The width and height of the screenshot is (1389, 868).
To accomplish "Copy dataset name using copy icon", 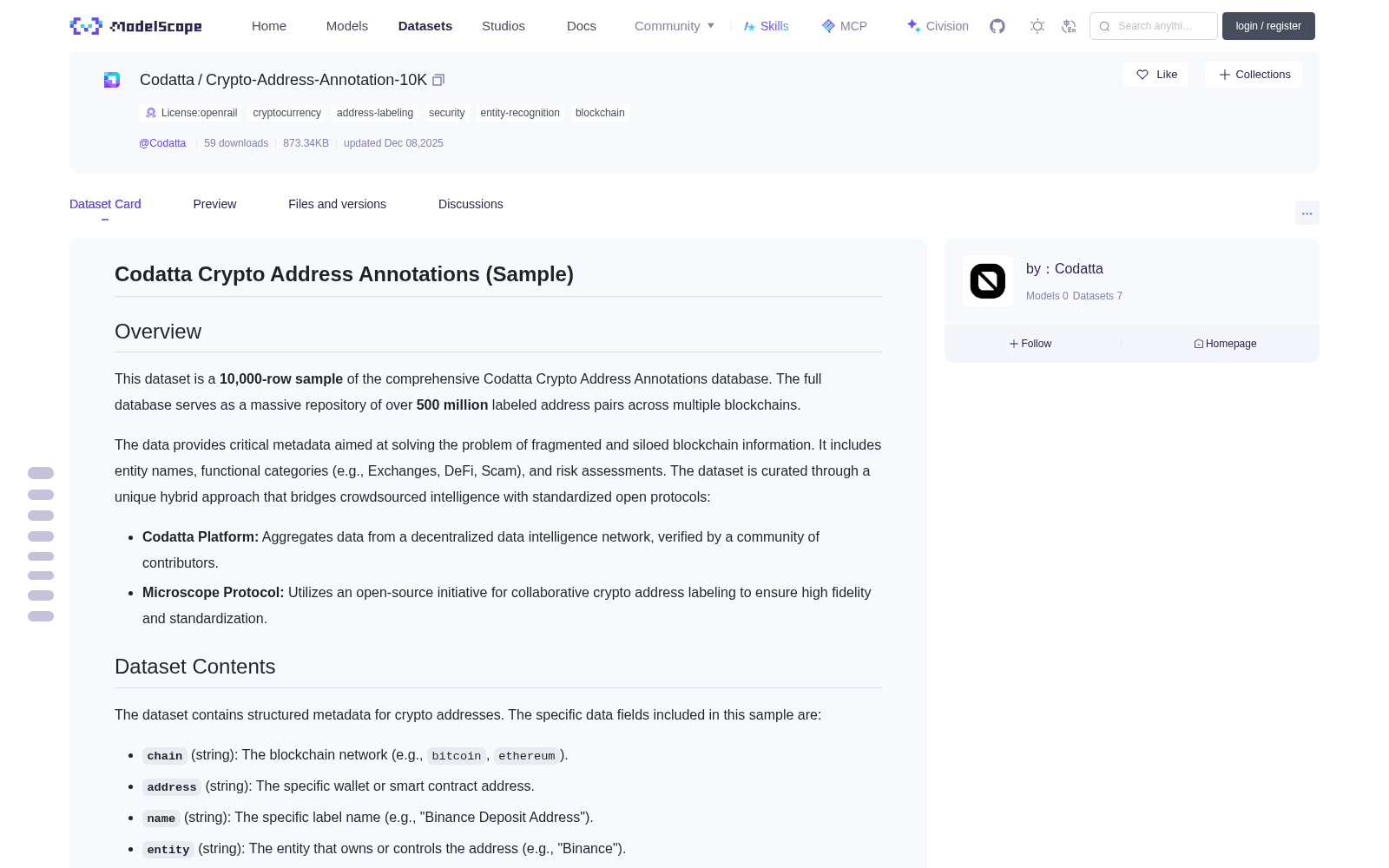I will click(x=438, y=80).
